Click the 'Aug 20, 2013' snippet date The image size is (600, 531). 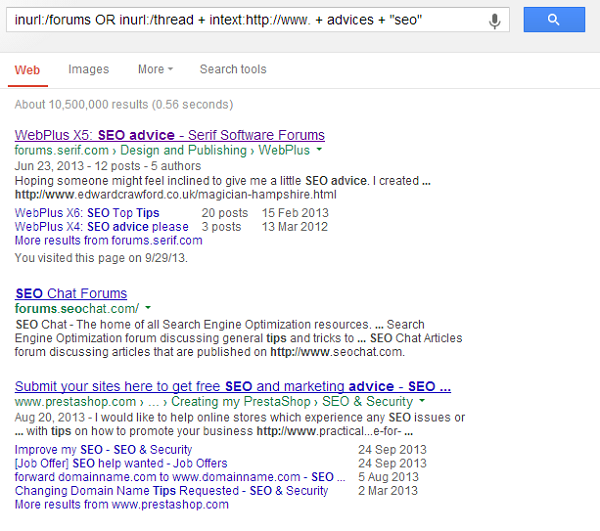tap(50, 417)
